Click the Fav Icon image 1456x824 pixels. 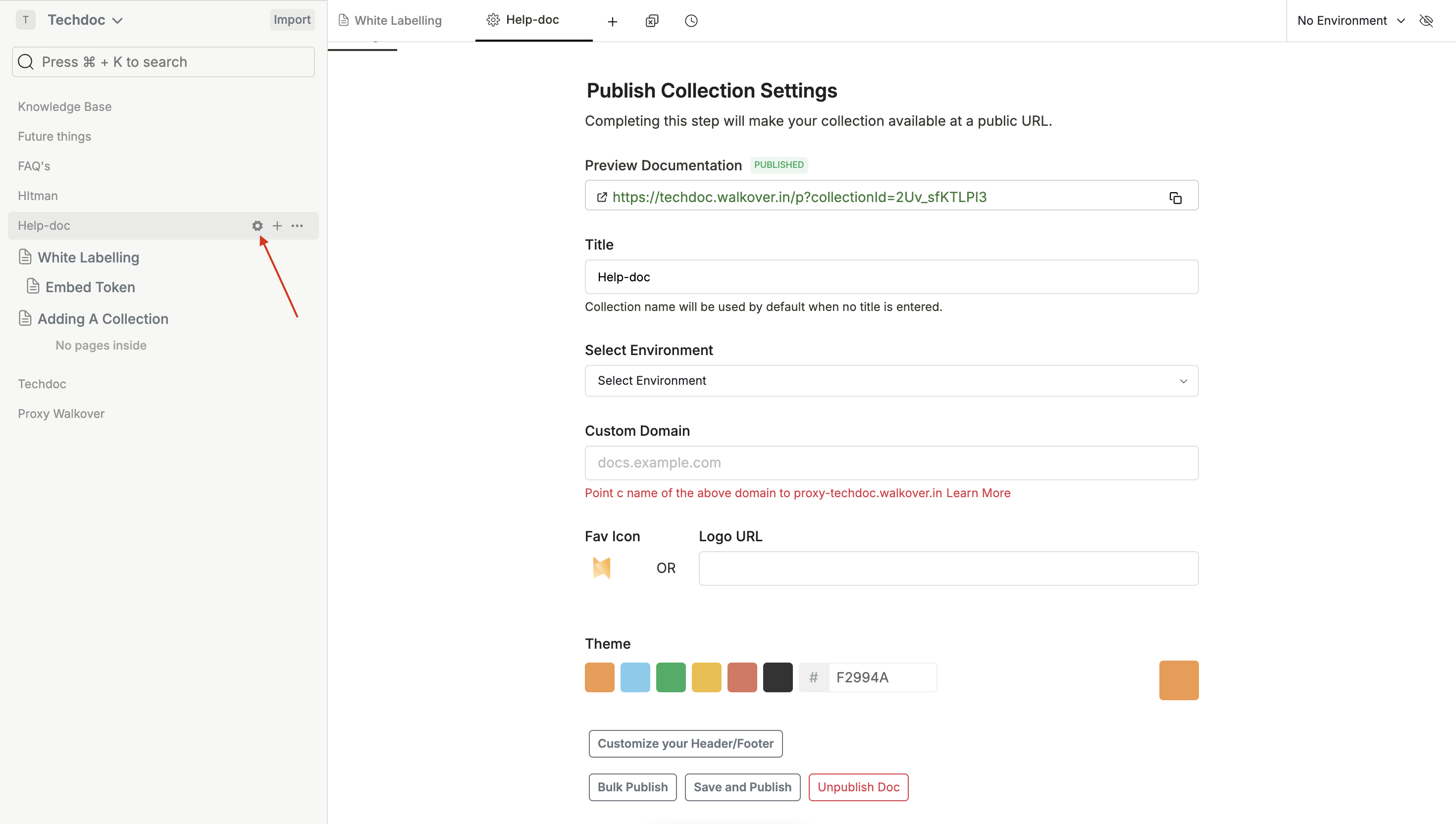click(x=602, y=567)
